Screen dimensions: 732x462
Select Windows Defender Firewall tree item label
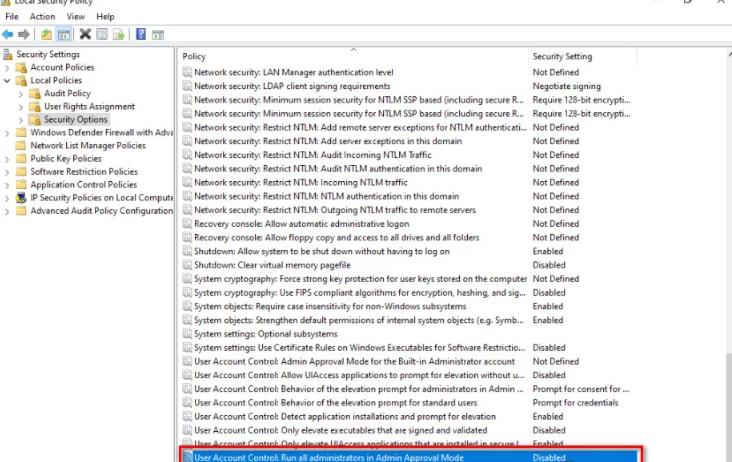click(101, 133)
